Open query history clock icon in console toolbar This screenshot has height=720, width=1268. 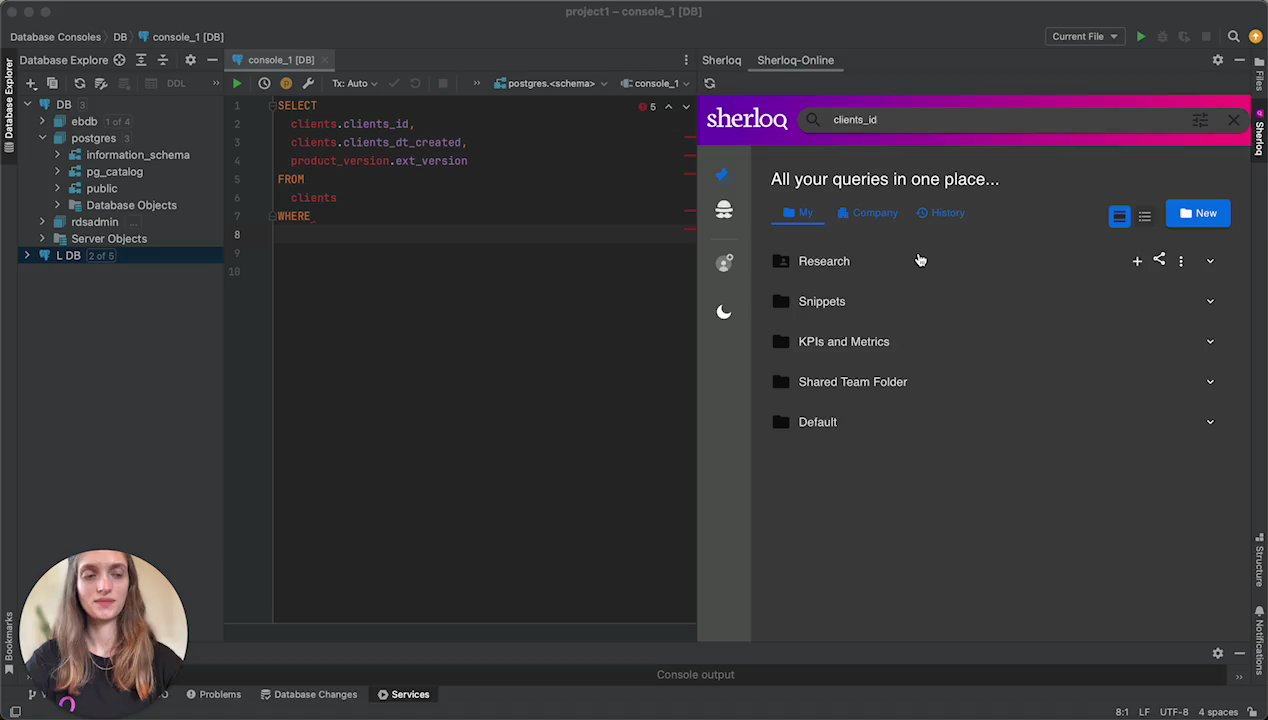coord(264,84)
